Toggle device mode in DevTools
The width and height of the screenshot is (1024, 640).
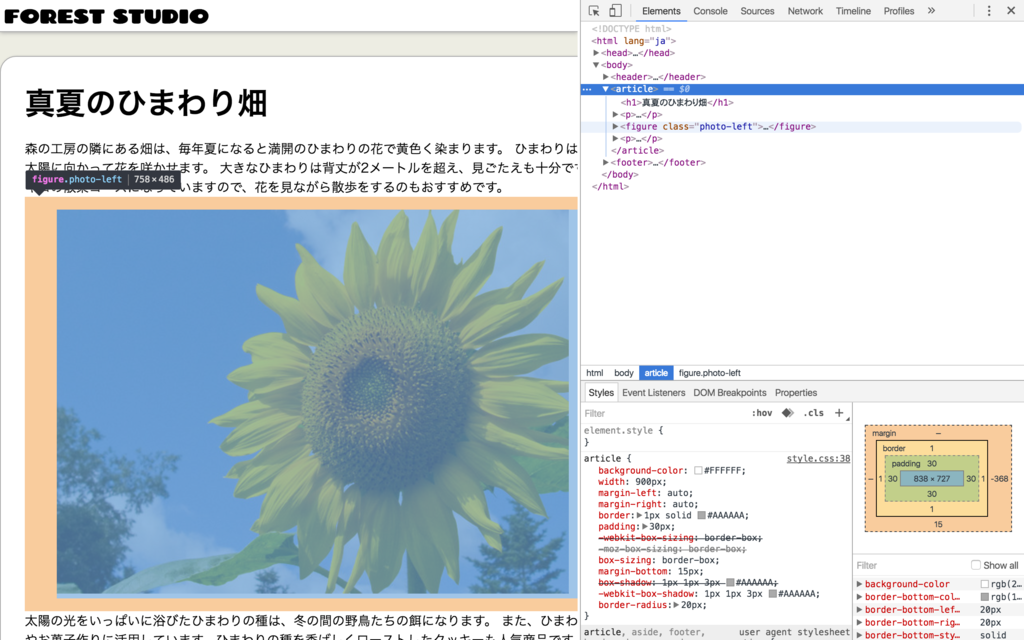point(617,9)
